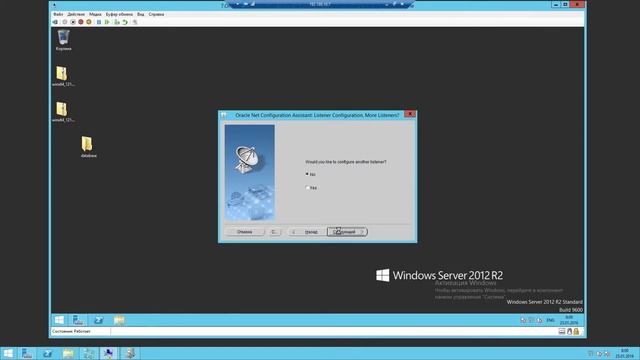Open the Справка menu

[x=156, y=14]
